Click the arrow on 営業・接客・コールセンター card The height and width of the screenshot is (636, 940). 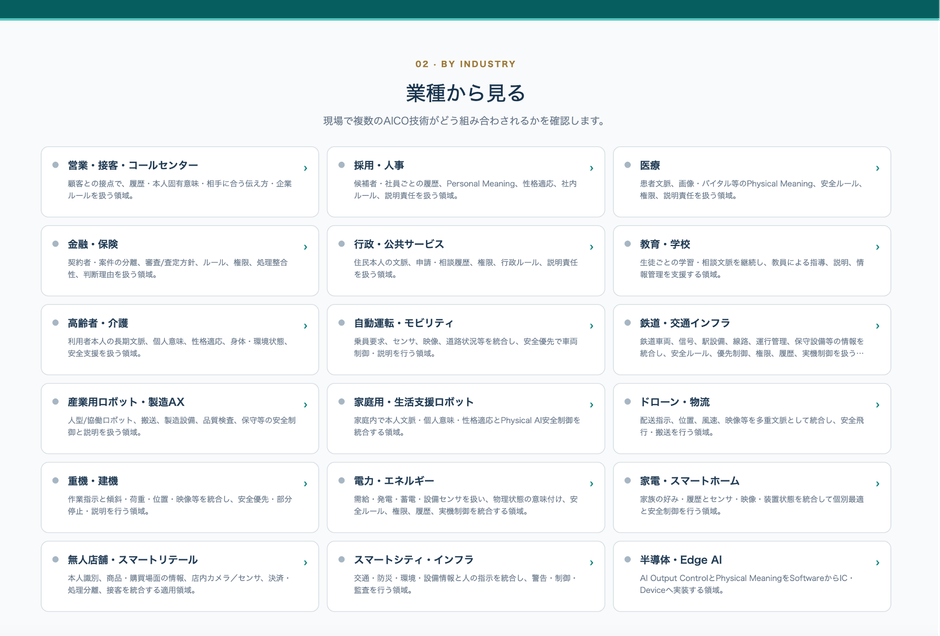pos(305,168)
